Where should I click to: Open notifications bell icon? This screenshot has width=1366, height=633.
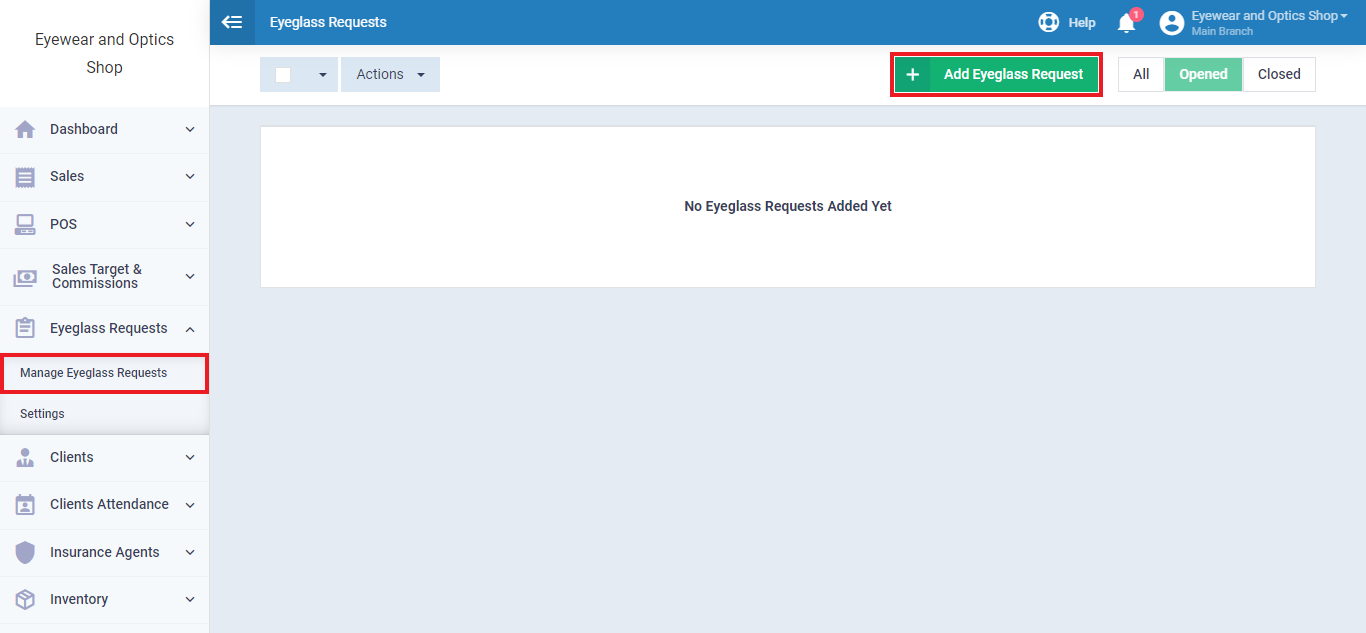pyautogui.click(x=1126, y=23)
